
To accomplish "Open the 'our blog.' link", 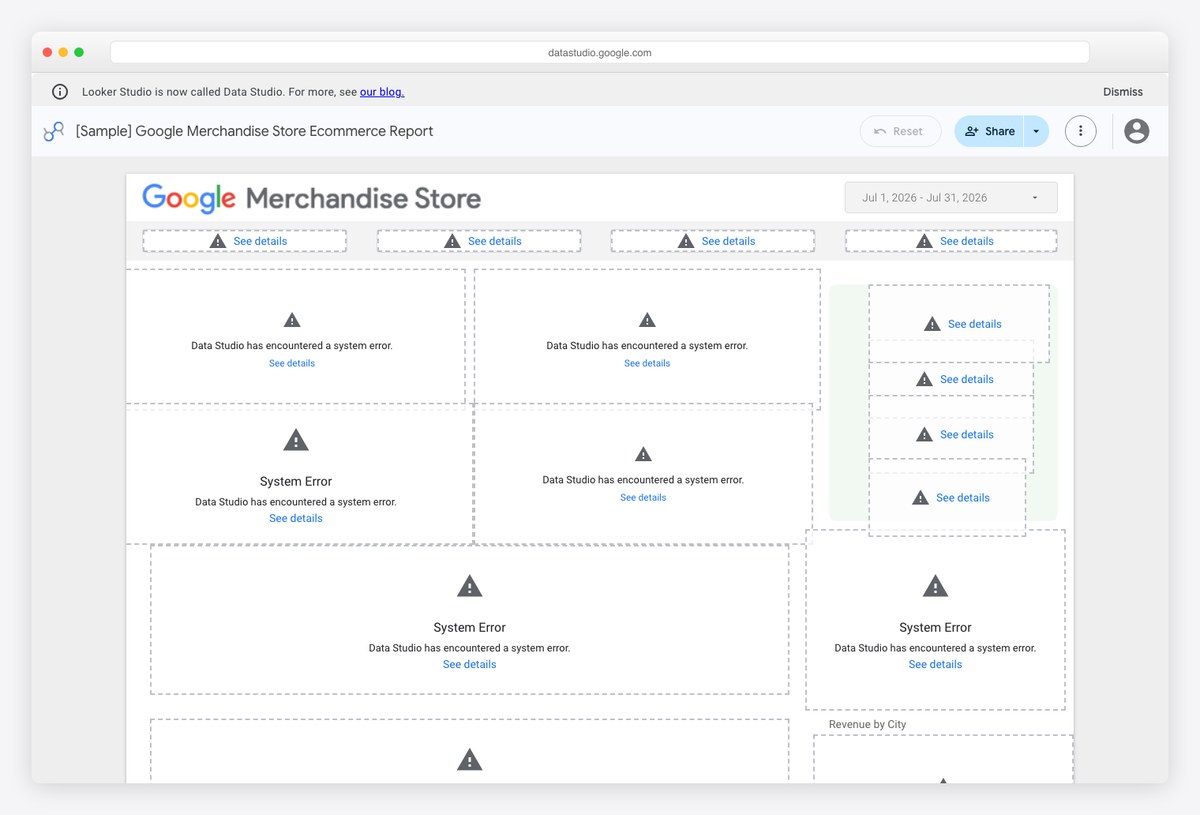I will click(x=382, y=92).
